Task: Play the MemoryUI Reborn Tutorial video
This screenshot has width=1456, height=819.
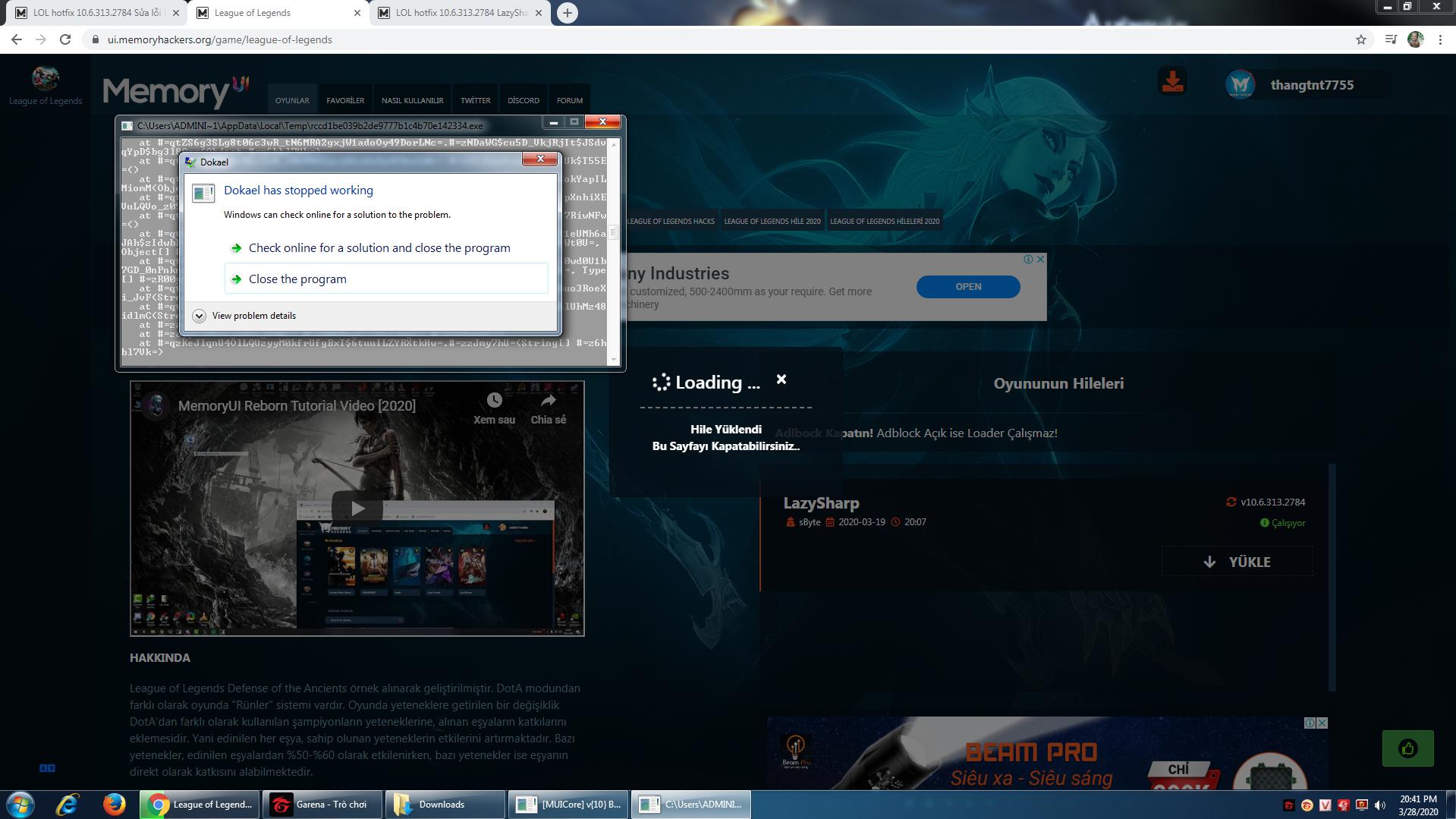Action: point(357,508)
